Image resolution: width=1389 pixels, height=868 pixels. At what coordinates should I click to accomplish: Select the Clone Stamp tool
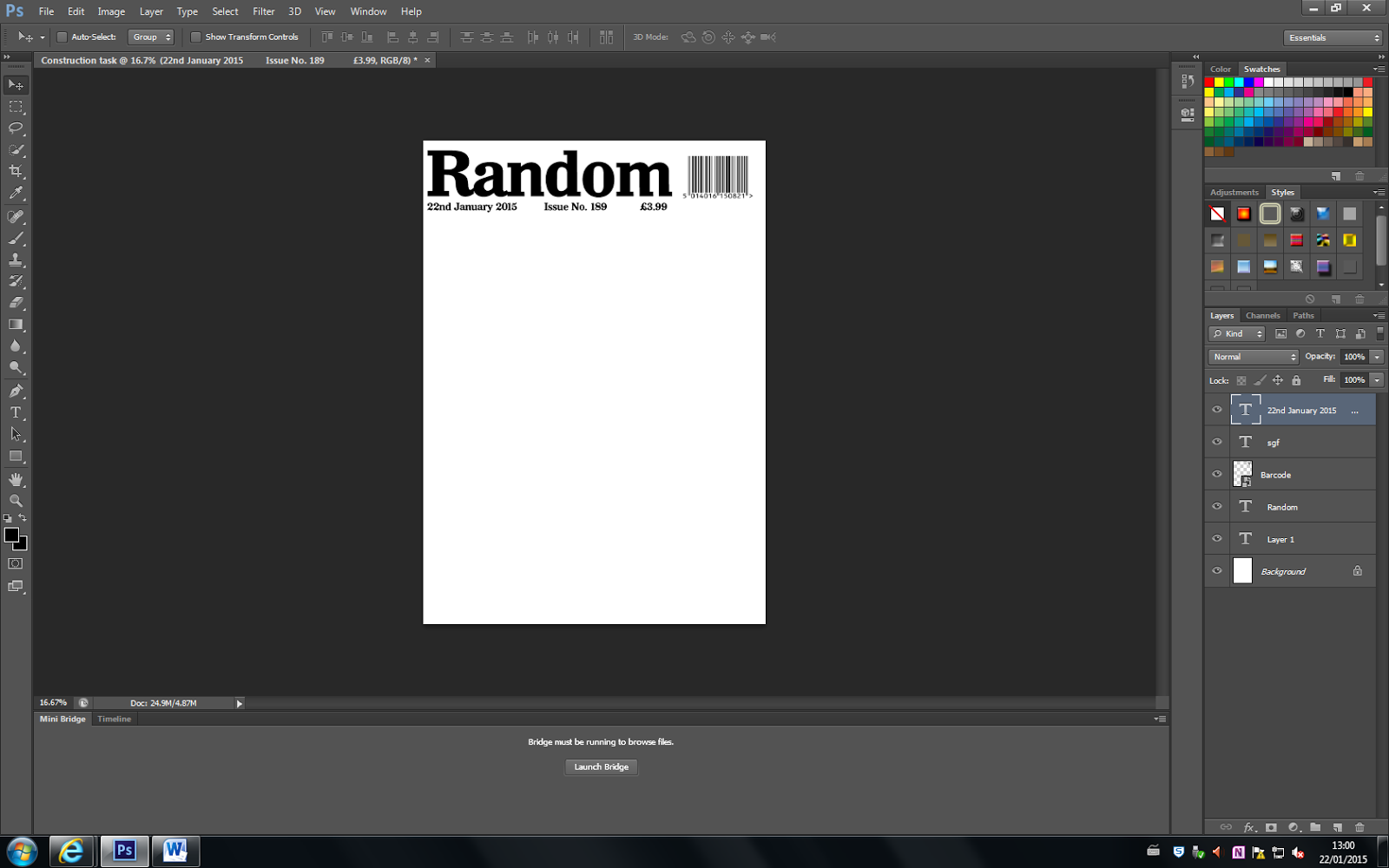coord(16,260)
